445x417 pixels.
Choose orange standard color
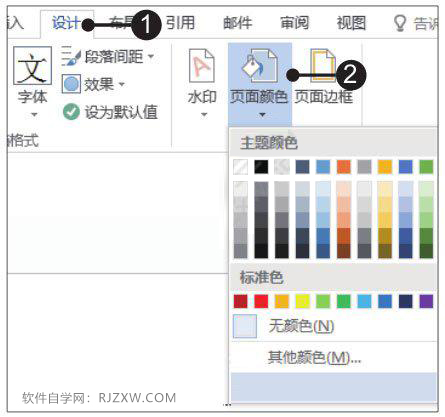[282, 301]
